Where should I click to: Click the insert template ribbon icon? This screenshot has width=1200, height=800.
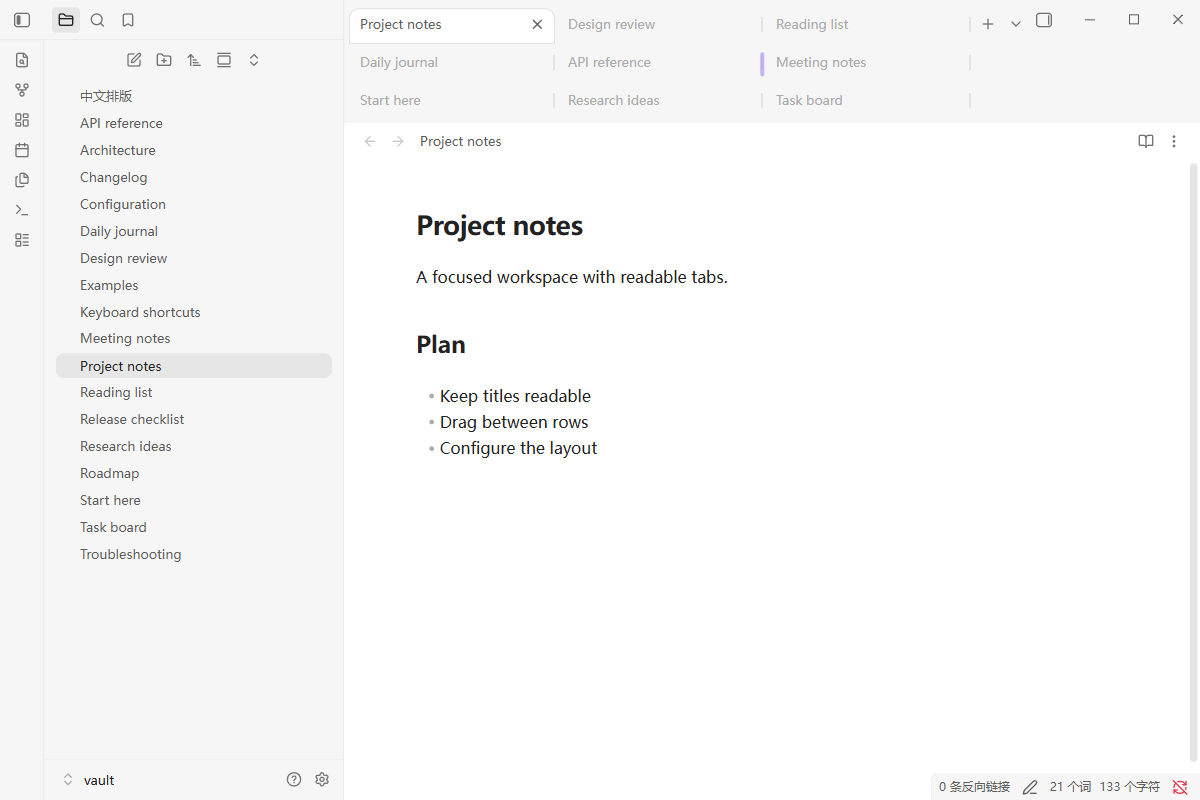pos(22,180)
